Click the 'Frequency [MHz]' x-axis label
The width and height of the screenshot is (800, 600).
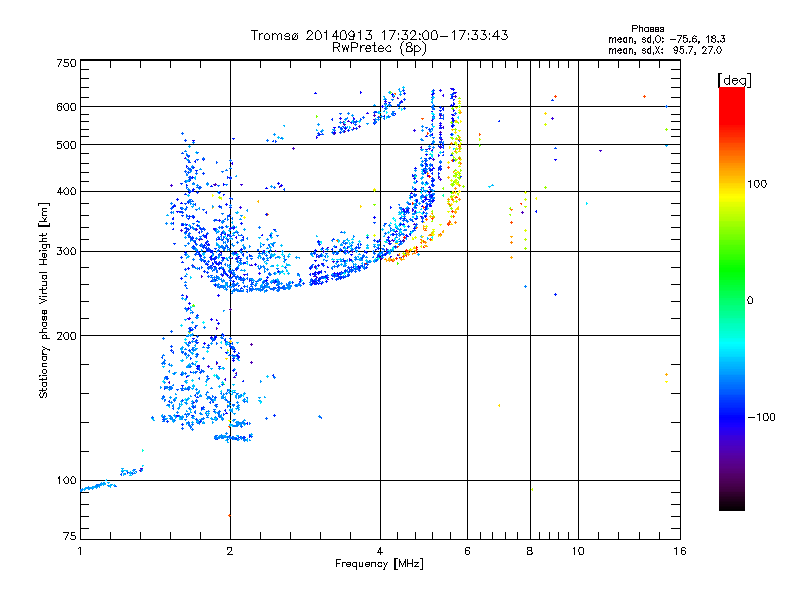click(379, 564)
